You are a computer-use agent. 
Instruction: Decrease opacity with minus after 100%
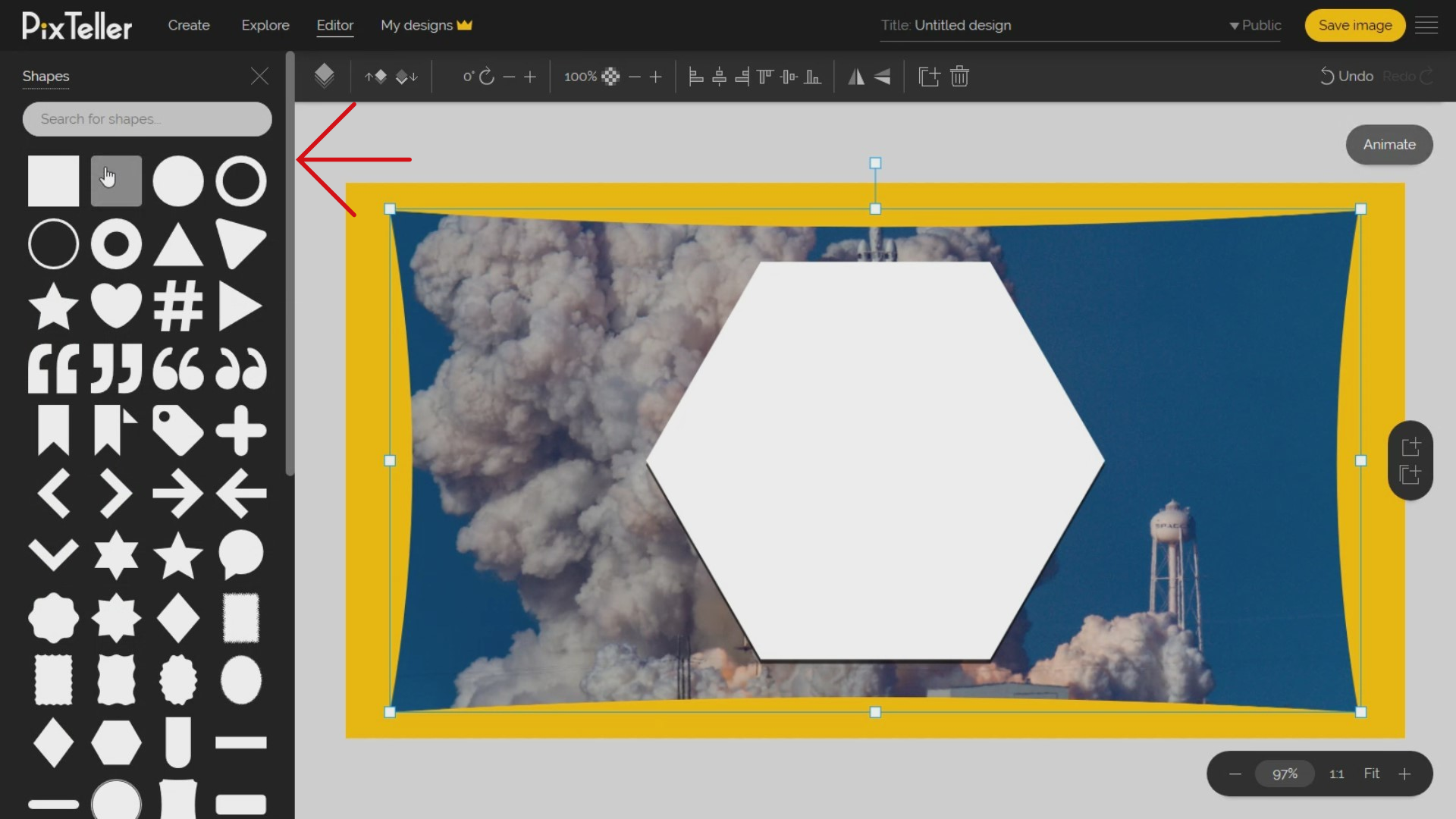tap(635, 77)
